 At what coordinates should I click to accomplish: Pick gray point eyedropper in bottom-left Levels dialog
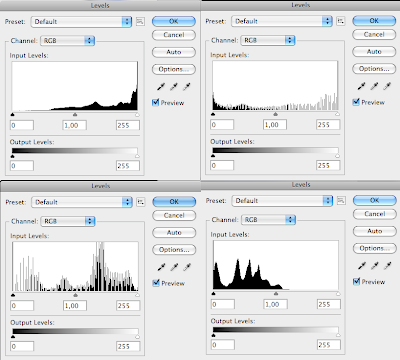[x=174, y=267]
